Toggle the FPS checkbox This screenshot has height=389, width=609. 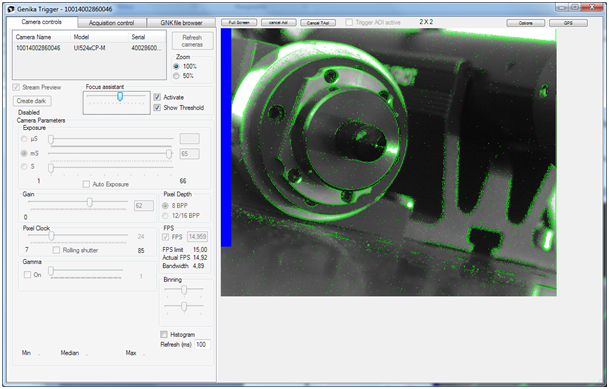[165, 237]
